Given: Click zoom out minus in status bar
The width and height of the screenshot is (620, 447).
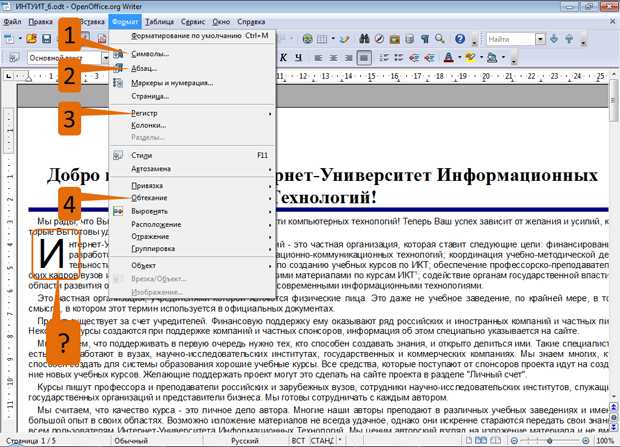Looking at the screenshot, I should pyautogui.click(x=514, y=440).
